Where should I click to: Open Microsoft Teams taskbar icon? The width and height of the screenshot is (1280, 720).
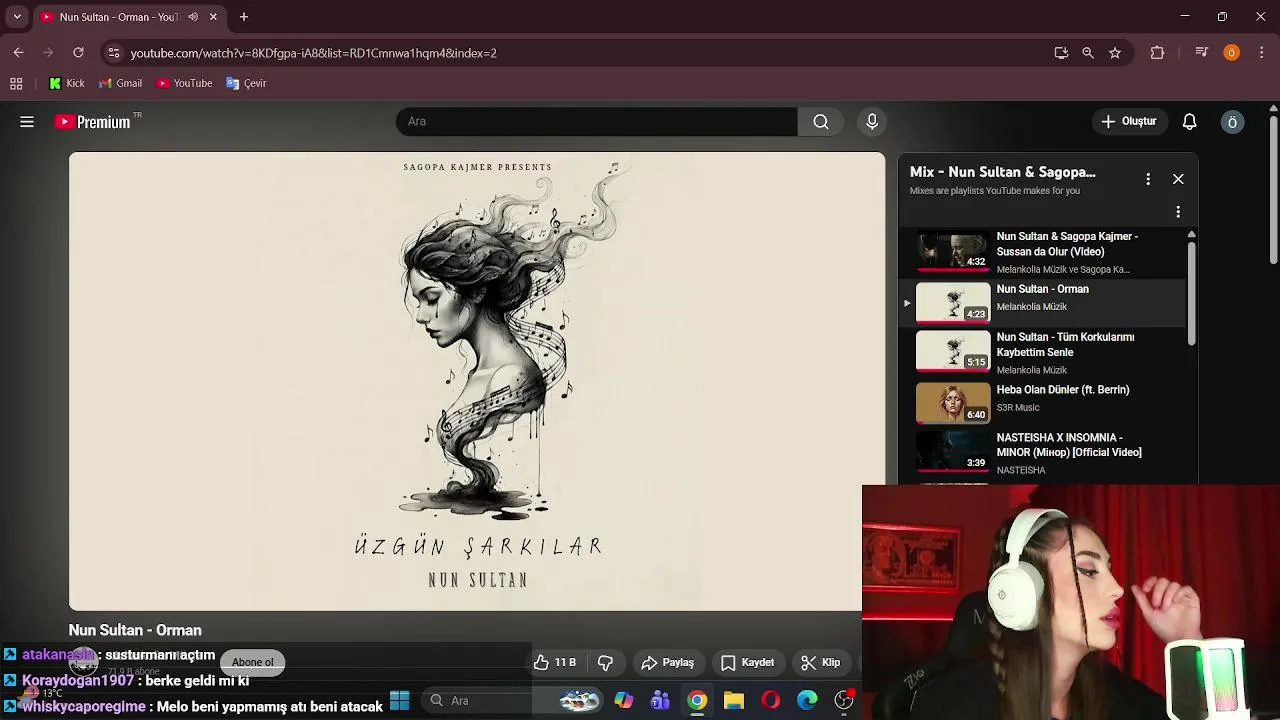[660, 701]
